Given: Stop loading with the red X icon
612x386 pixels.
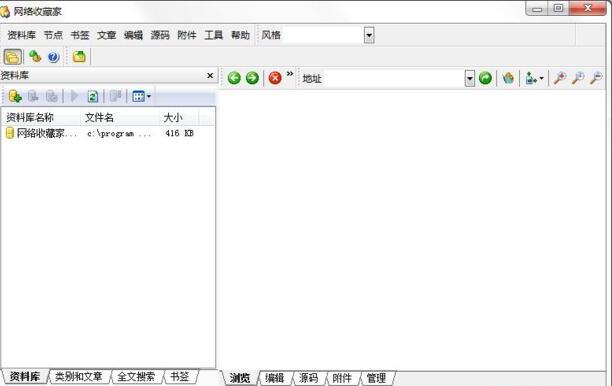Looking at the screenshot, I should pyautogui.click(x=275, y=78).
